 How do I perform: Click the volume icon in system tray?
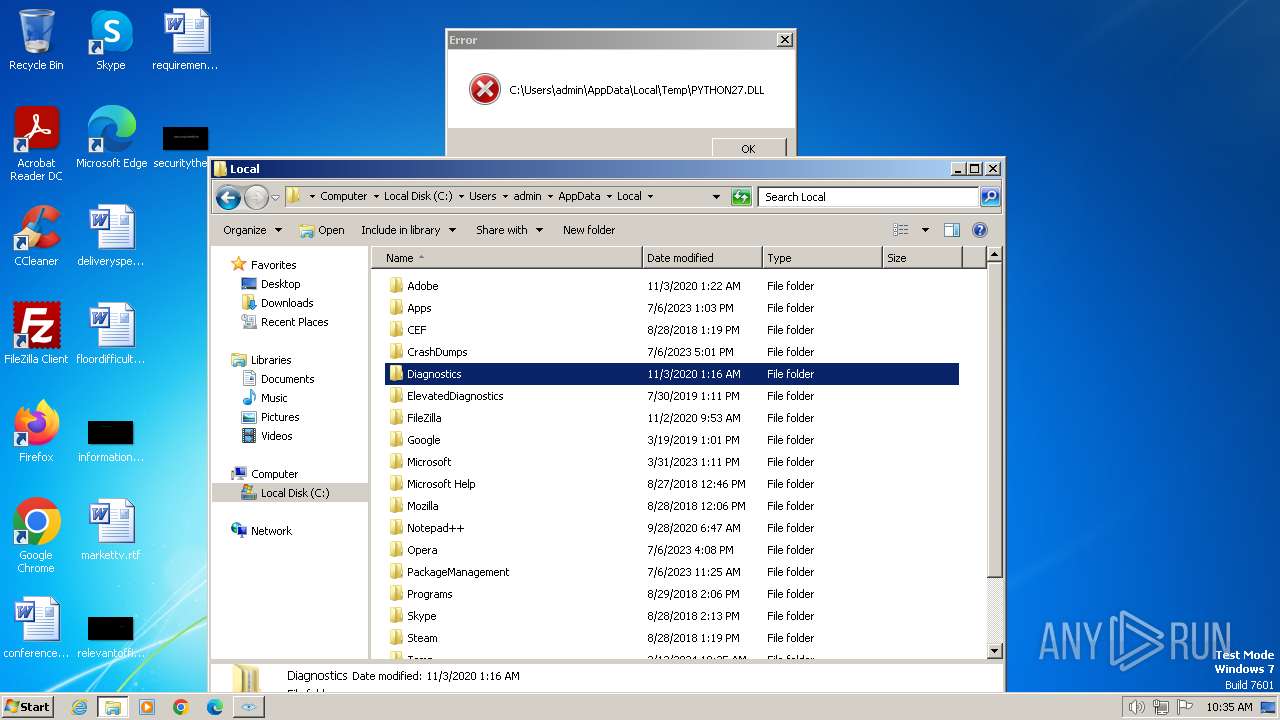[1136, 707]
